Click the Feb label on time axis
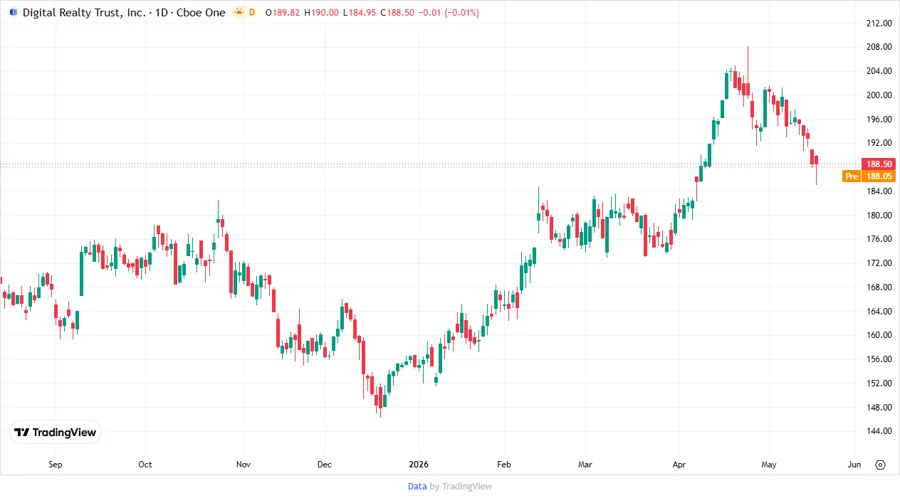 (x=503, y=464)
